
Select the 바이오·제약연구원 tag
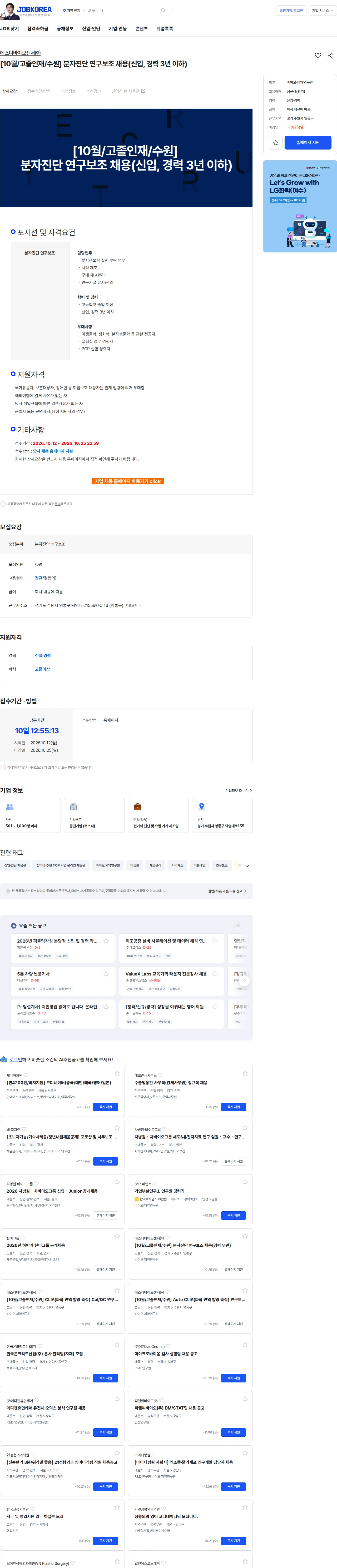[x=108, y=865]
